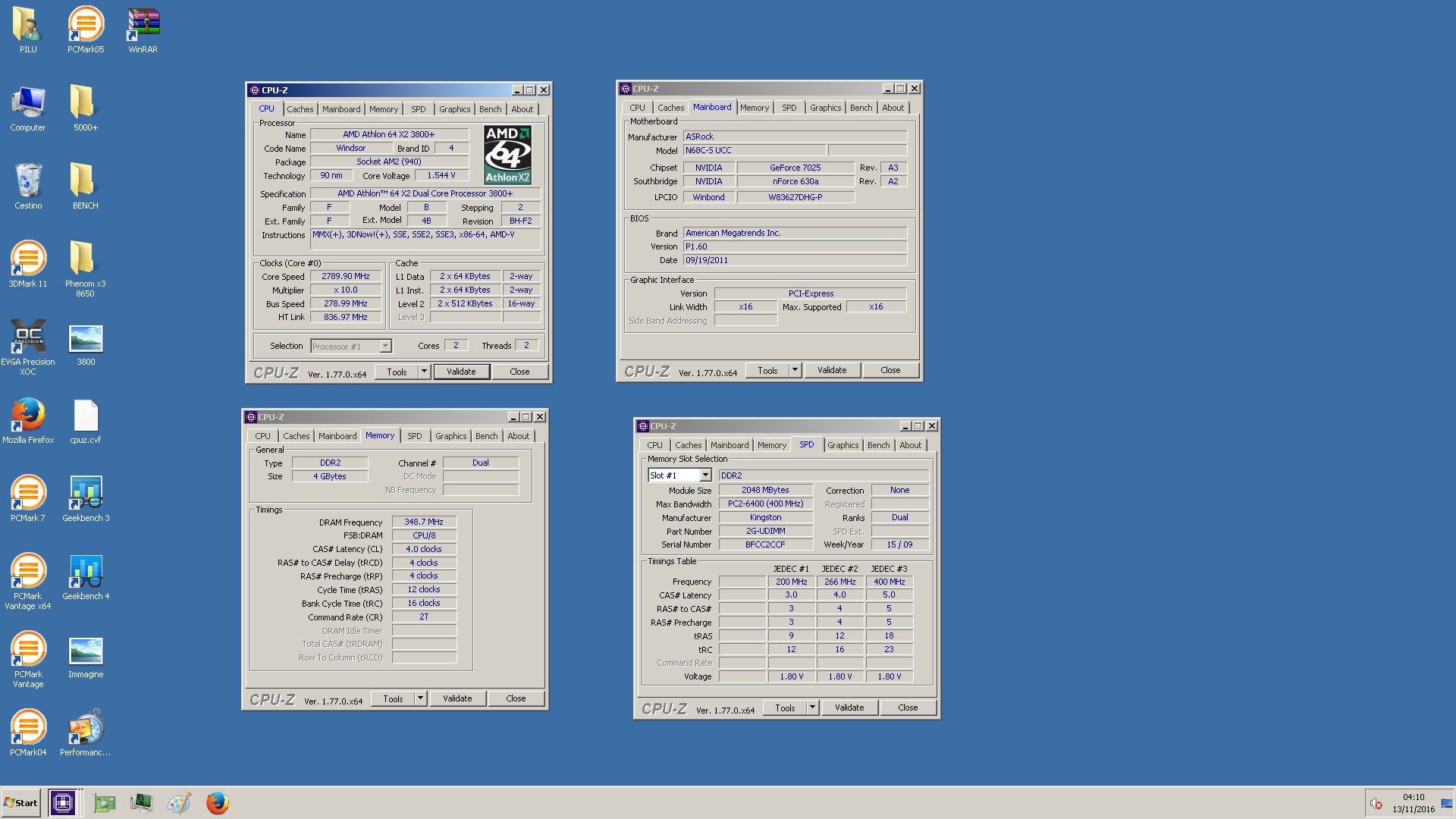Open the PILU folder icon
This screenshot has height=819, width=1456.
click(x=28, y=30)
